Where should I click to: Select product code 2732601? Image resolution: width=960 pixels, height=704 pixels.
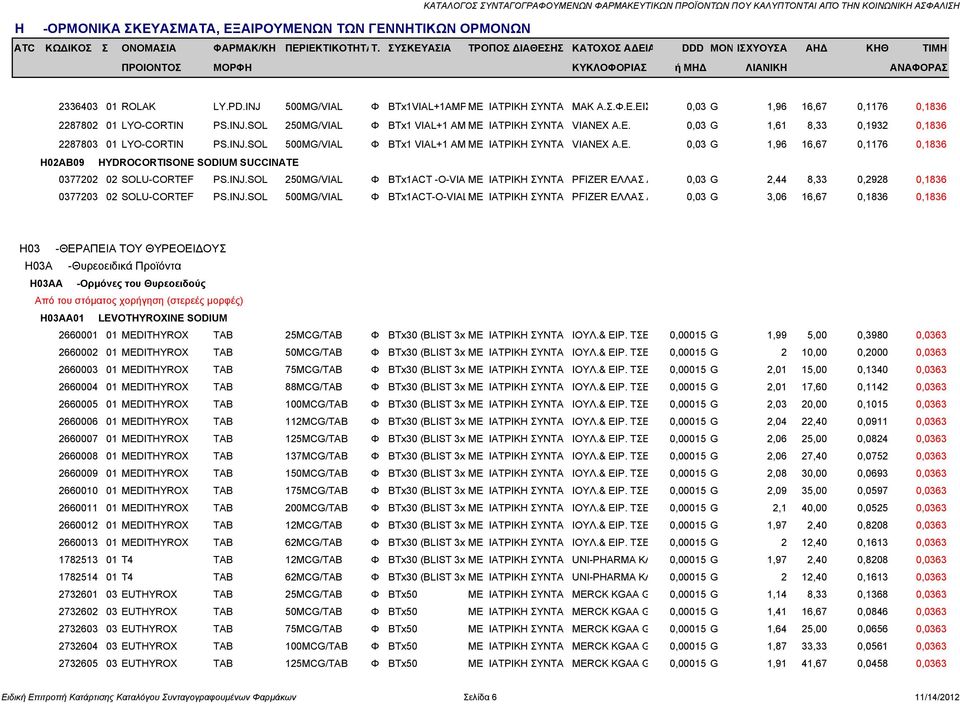(x=78, y=594)
